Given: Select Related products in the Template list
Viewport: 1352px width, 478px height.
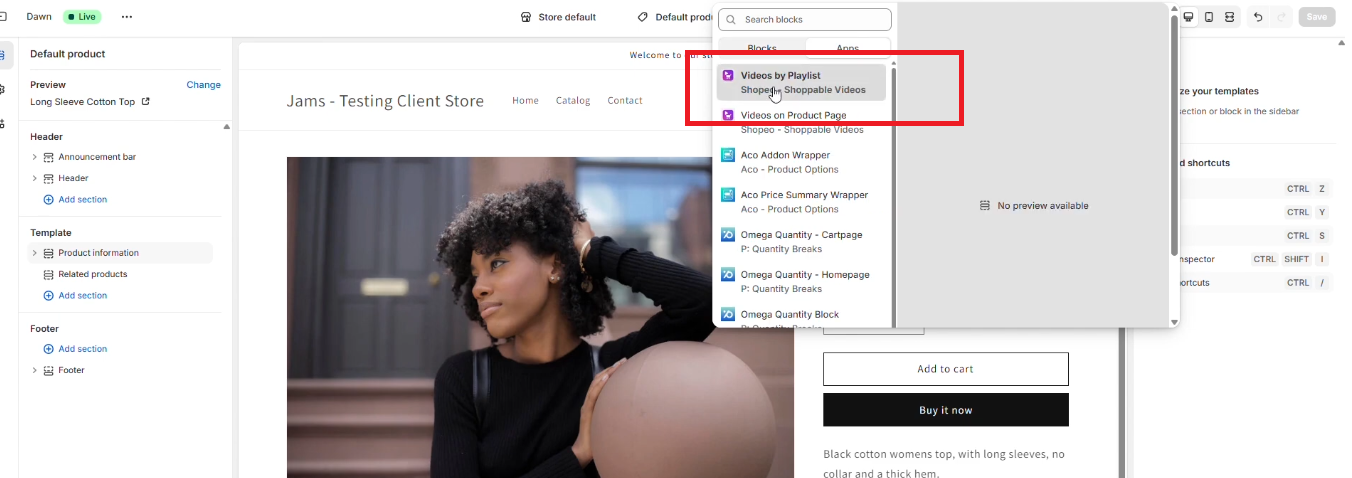Looking at the screenshot, I should click(92, 274).
